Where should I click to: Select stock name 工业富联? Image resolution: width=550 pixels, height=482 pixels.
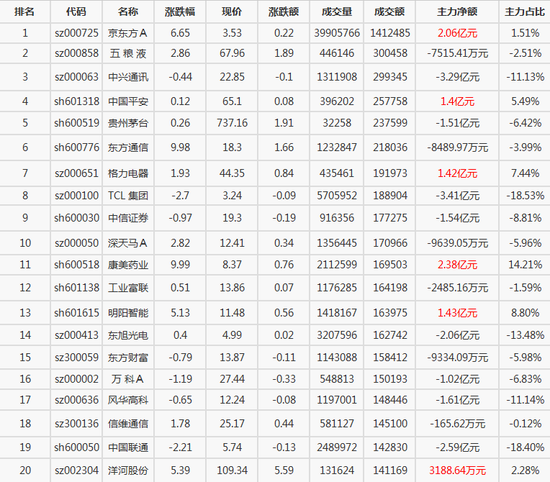(128, 288)
